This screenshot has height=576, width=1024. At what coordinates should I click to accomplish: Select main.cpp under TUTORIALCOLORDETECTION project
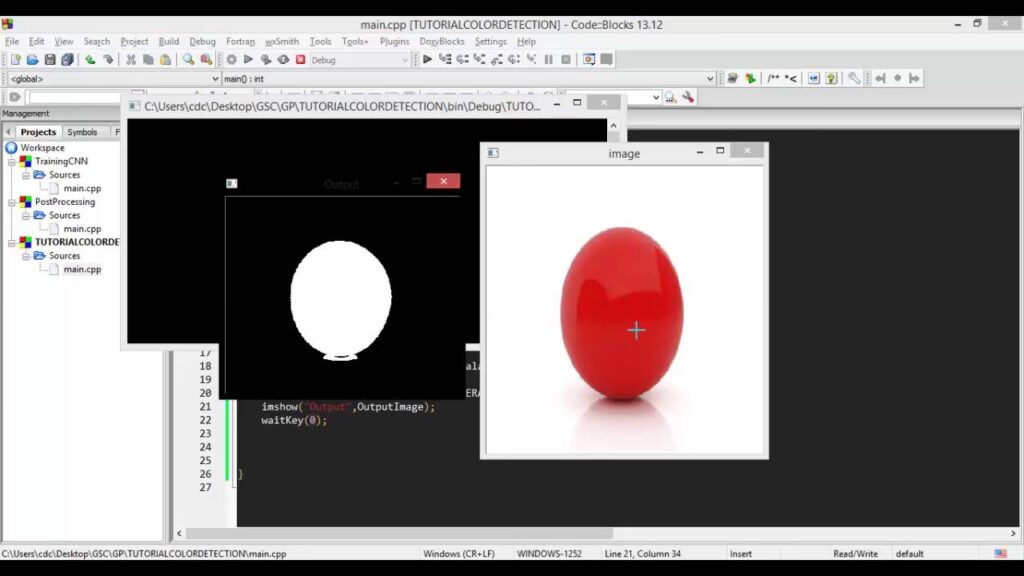click(82, 269)
